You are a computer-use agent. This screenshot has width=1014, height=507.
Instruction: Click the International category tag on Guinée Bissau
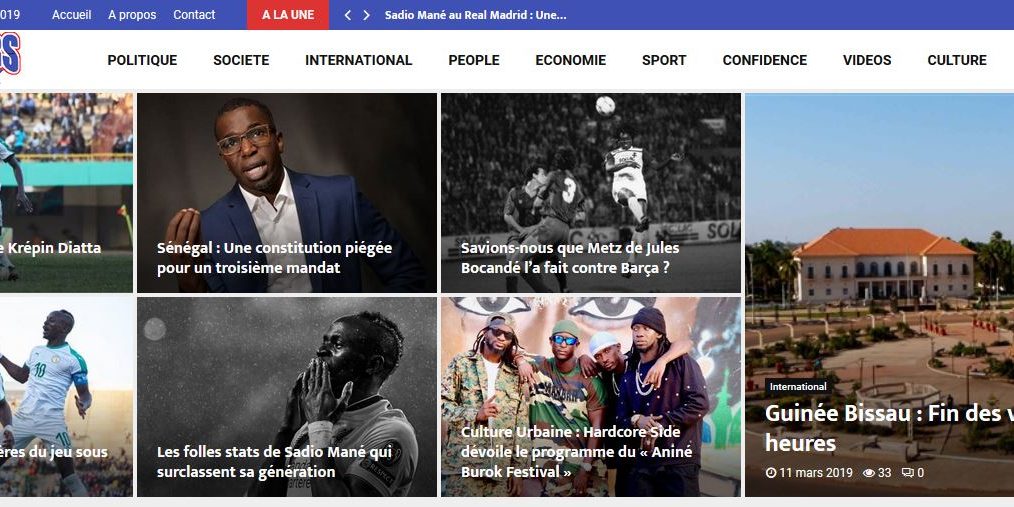pyautogui.click(x=798, y=386)
